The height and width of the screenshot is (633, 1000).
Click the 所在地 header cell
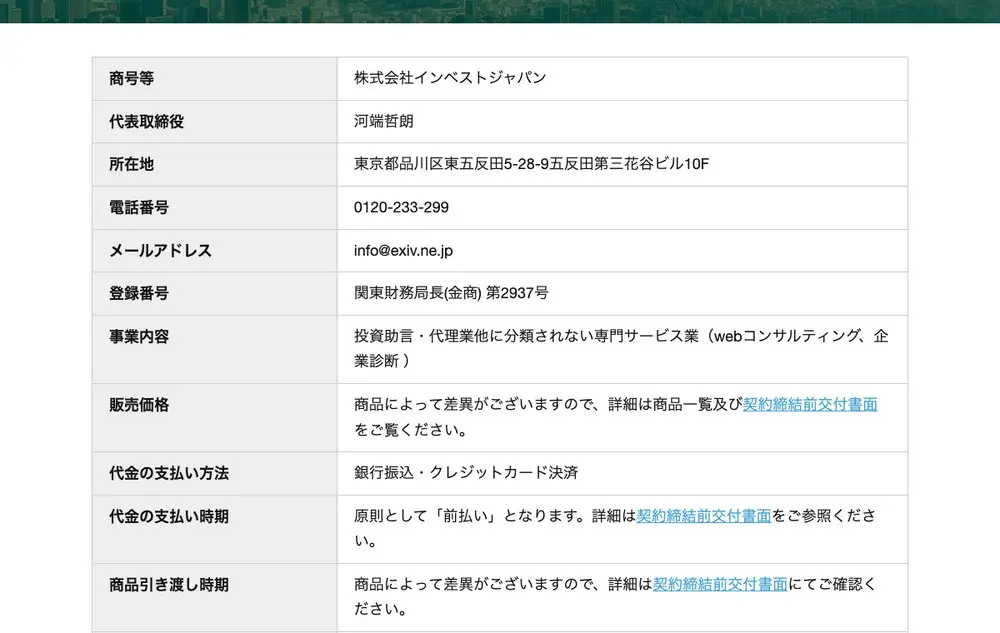coord(215,164)
